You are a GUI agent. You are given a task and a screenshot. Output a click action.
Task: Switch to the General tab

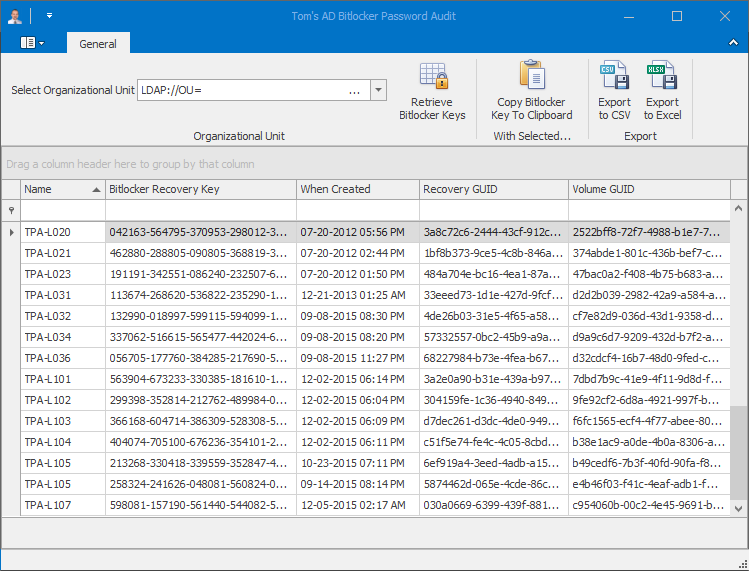click(x=98, y=44)
